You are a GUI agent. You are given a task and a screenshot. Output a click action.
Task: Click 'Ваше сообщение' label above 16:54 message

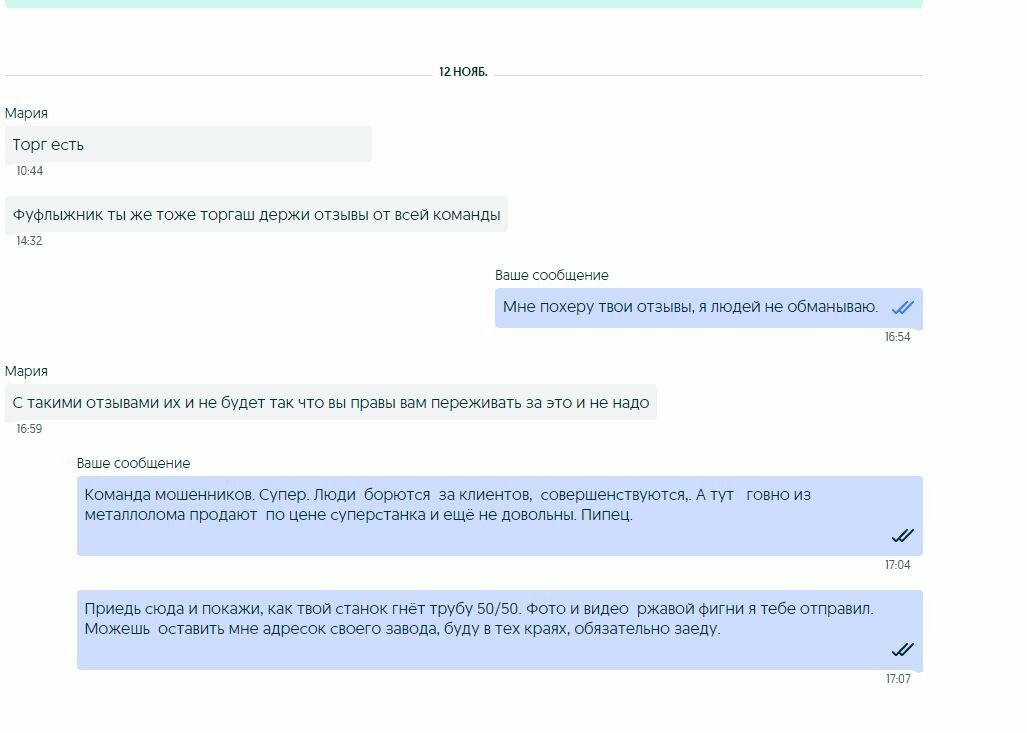click(551, 275)
